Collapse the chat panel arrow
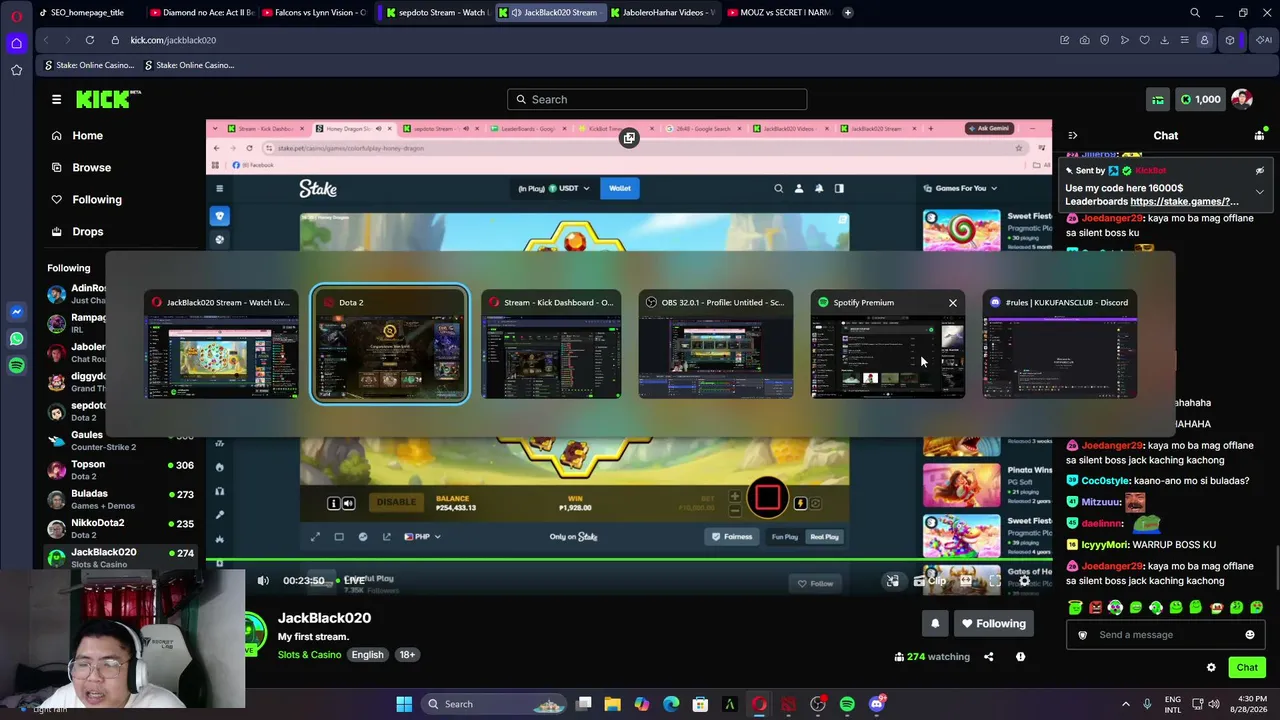The width and height of the screenshot is (1280, 720). click(x=1072, y=135)
